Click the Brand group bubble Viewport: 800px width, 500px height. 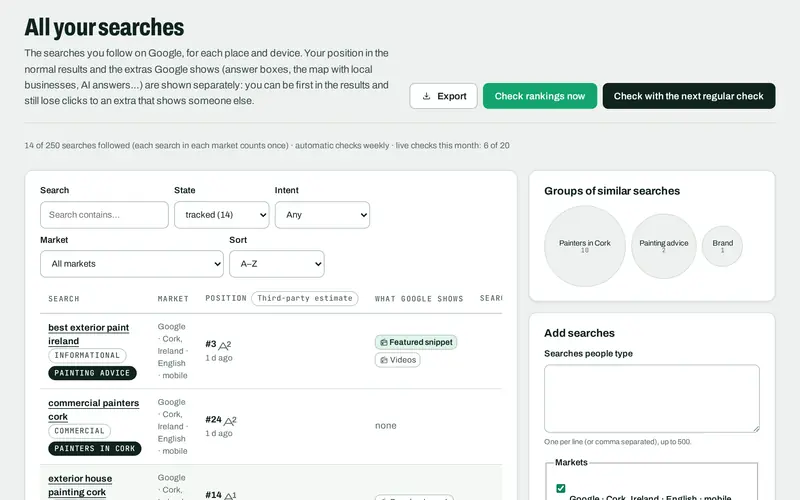[722, 246]
